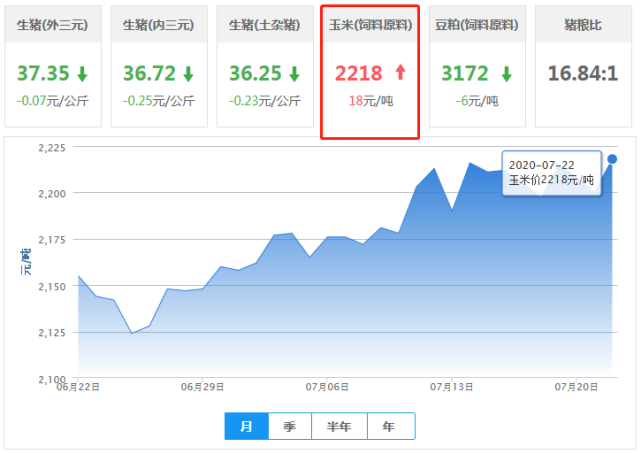The width and height of the screenshot is (641, 454).
Task: Click the -0.23元/公斤 change text
Action: (265, 101)
